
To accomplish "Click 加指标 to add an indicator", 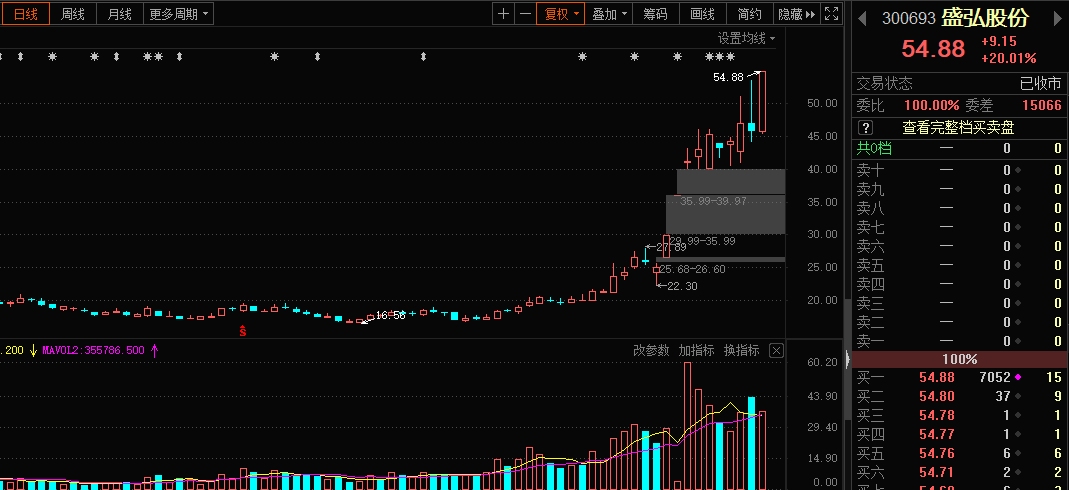I will point(697,350).
